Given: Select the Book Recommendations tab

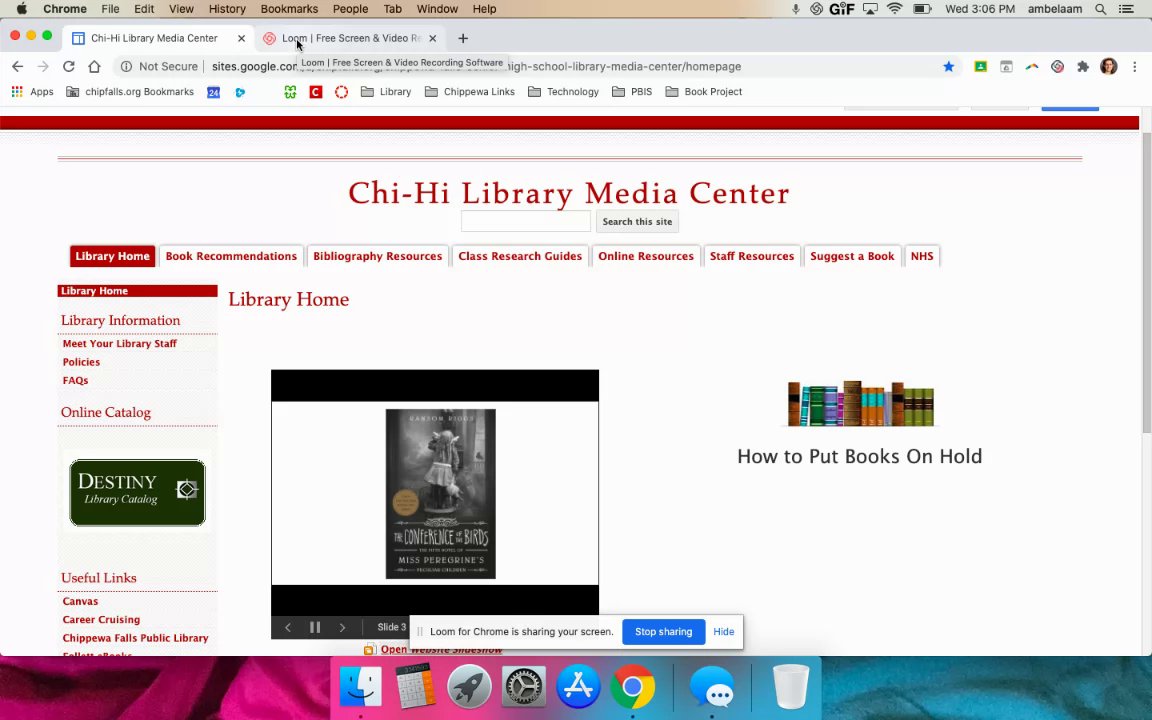Looking at the screenshot, I should (x=231, y=256).
